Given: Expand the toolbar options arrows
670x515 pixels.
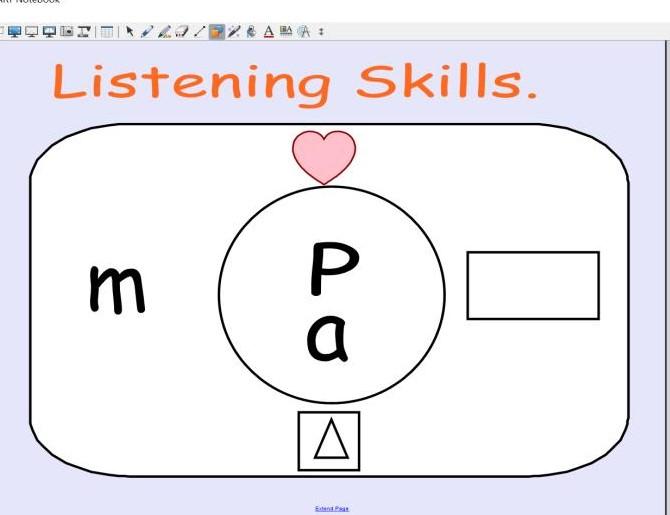Looking at the screenshot, I should pos(321,32).
